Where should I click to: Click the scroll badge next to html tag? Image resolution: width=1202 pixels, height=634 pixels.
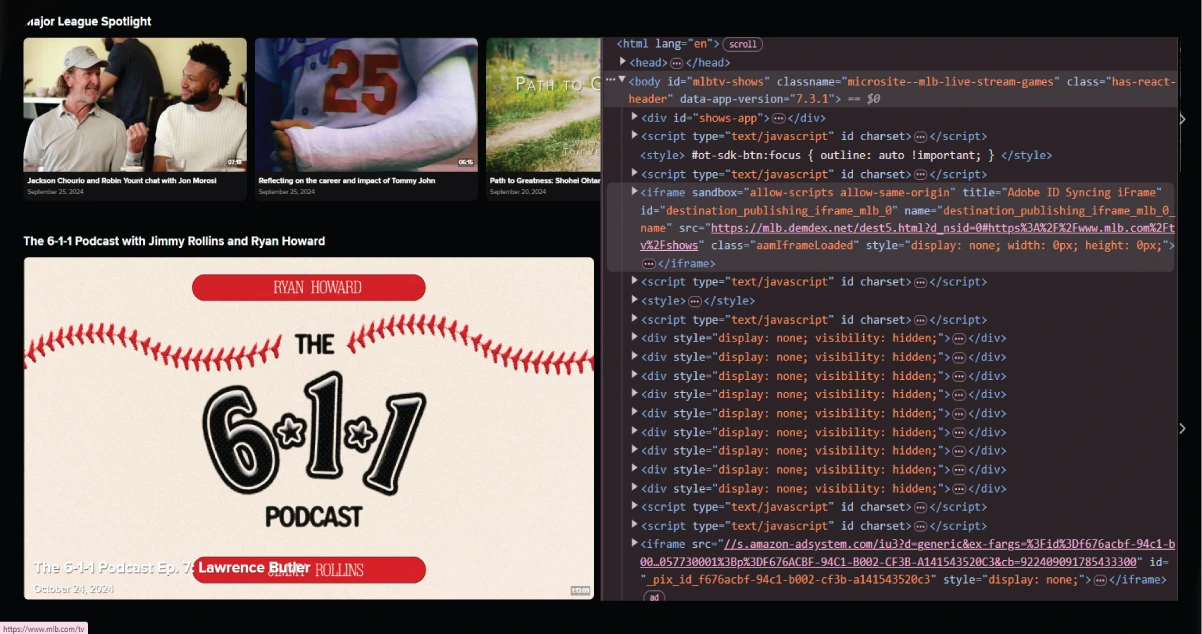742,44
